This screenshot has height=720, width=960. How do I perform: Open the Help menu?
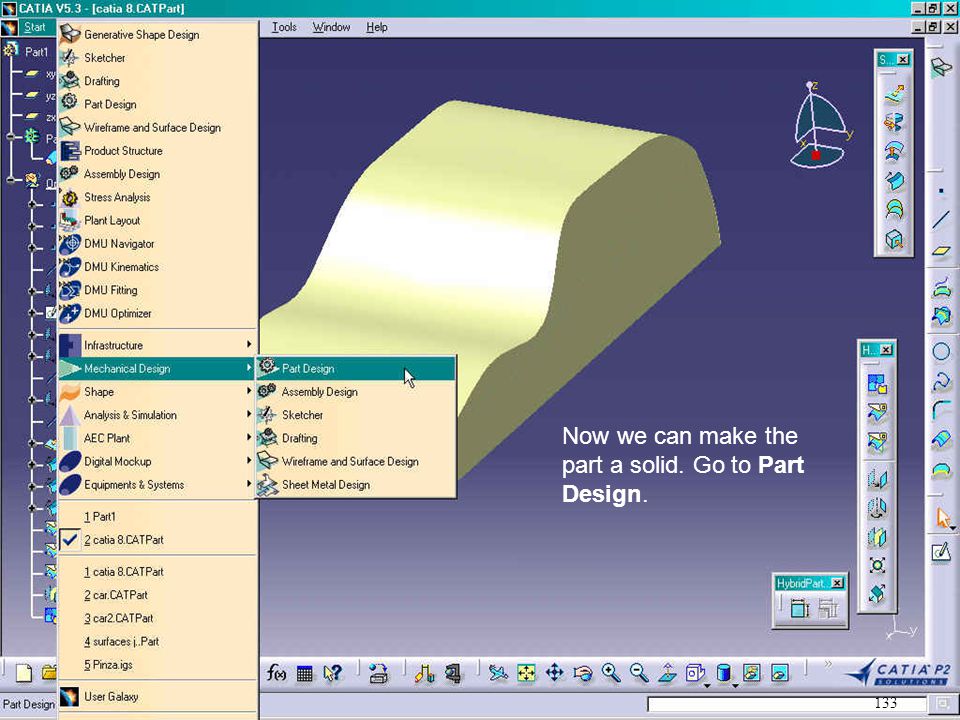click(377, 27)
